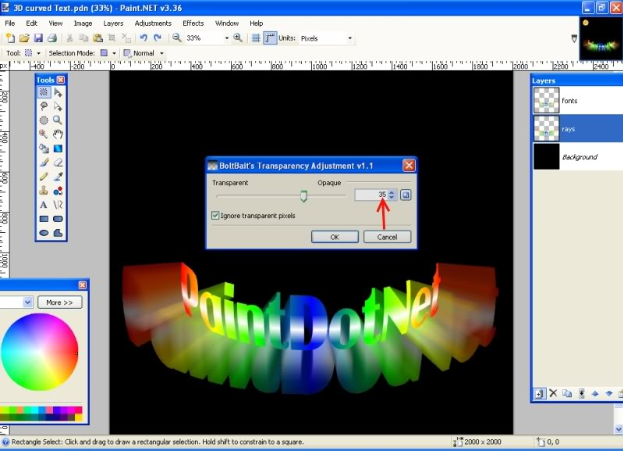Click the reset value button beside 35

coord(405,195)
